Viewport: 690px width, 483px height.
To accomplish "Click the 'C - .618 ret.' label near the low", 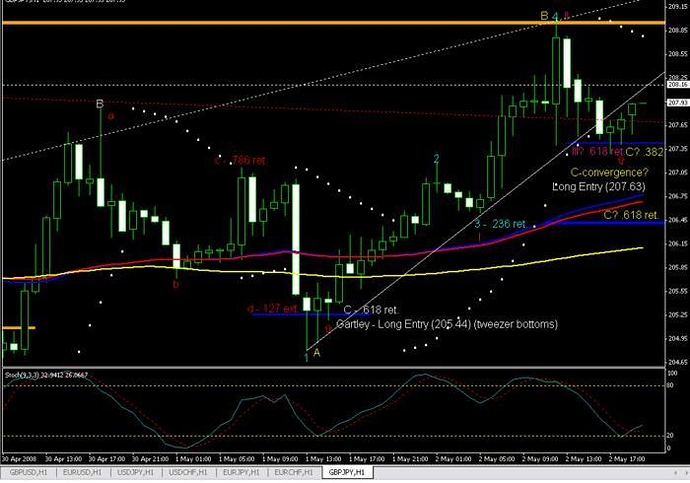I will (x=371, y=310).
